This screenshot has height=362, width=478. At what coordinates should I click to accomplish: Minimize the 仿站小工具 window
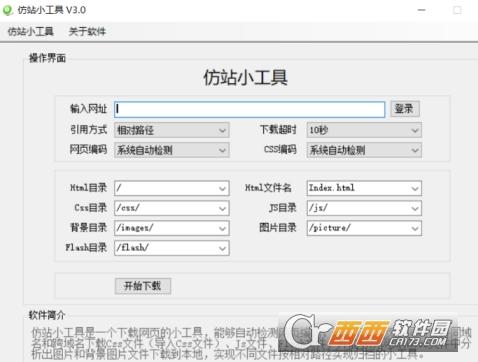(x=422, y=10)
